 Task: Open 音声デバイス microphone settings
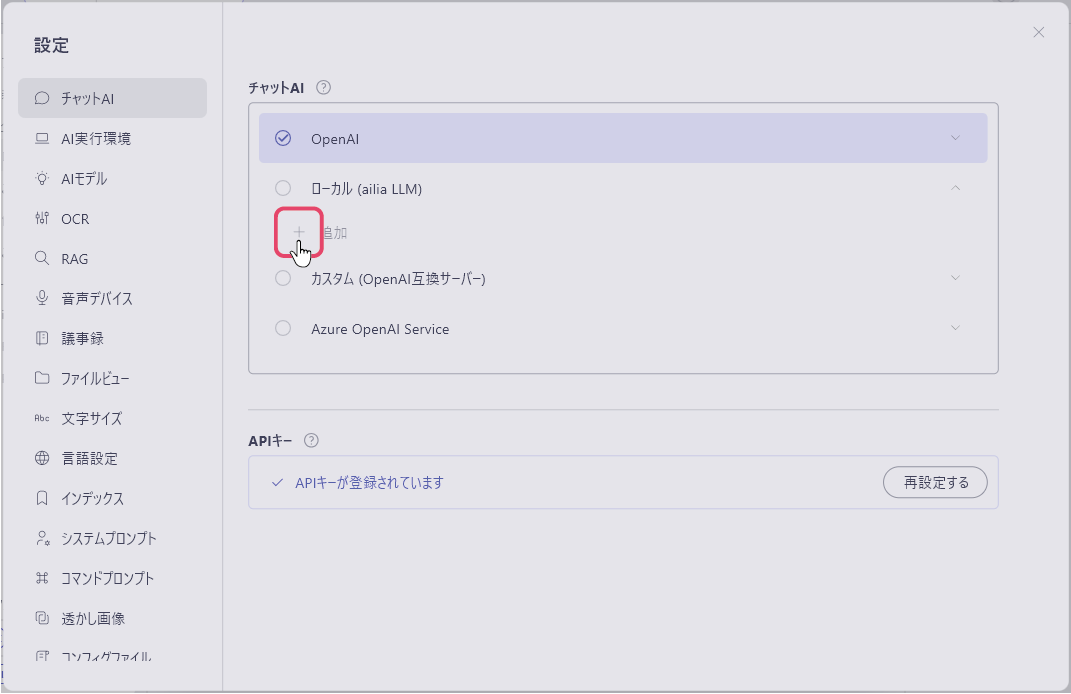point(96,299)
